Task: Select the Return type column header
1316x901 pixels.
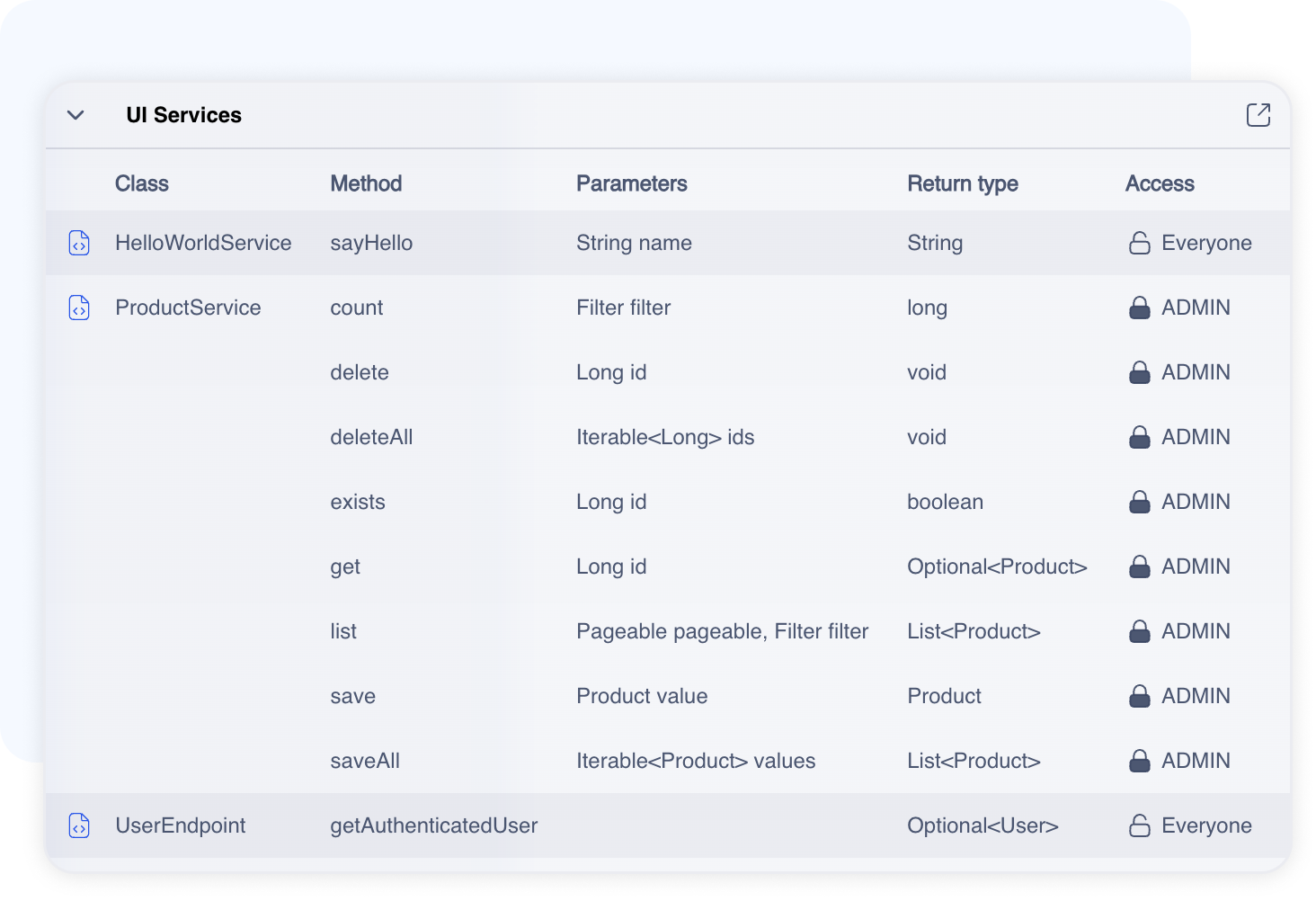Action: [963, 183]
